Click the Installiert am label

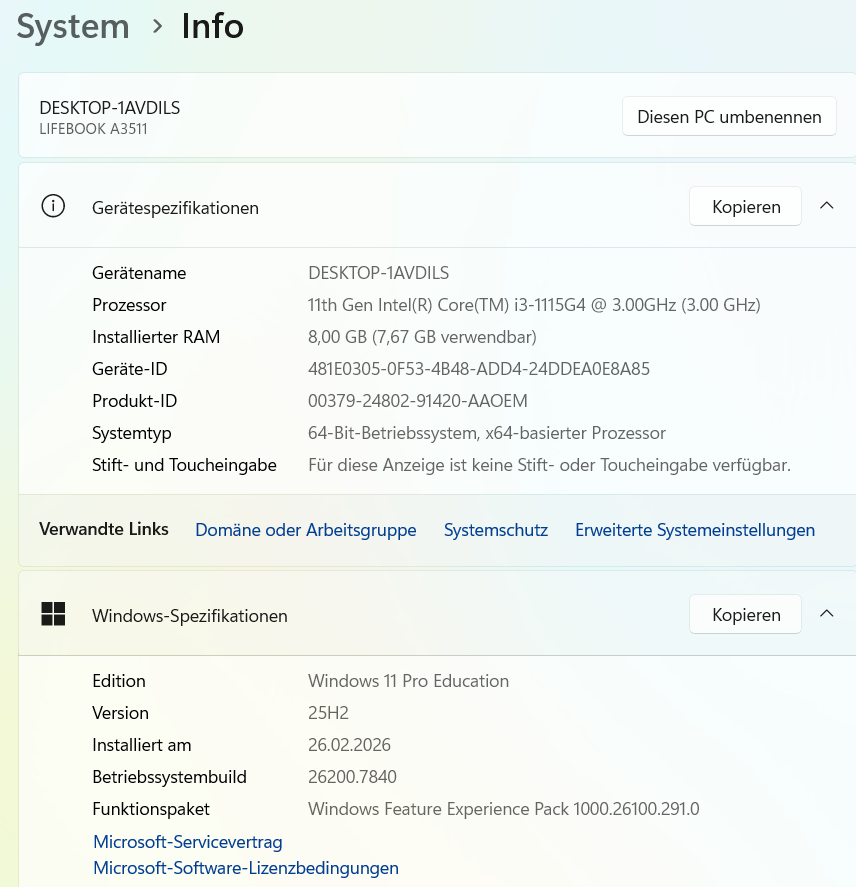pyautogui.click(x=141, y=745)
